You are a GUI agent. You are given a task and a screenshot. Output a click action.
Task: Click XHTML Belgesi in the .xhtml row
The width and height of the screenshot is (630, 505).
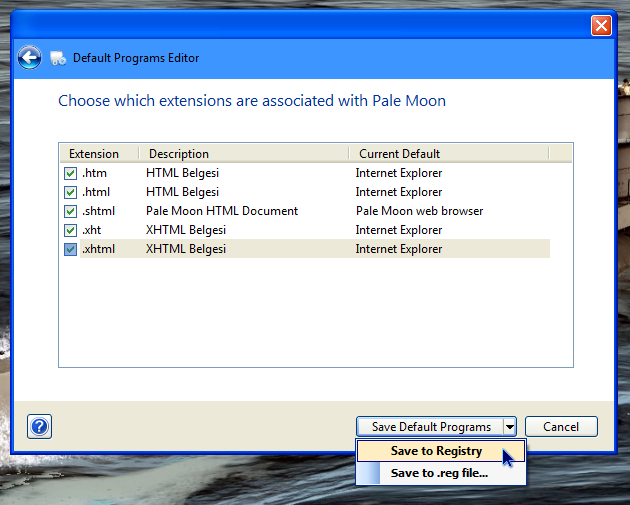(186, 249)
